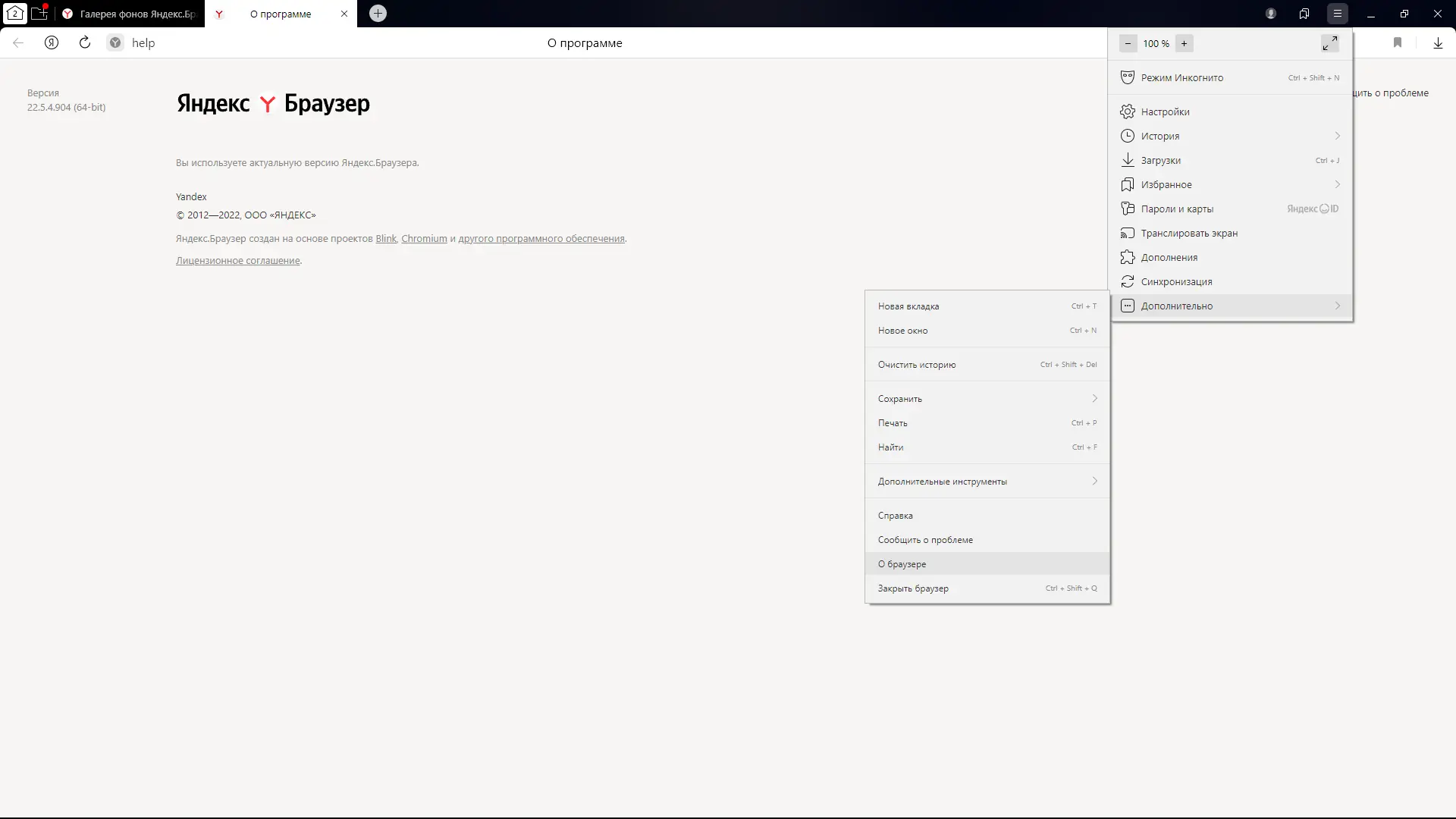Decrease zoom with minus button
The height and width of the screenshot is (819, 1456).
point(1128,43)
